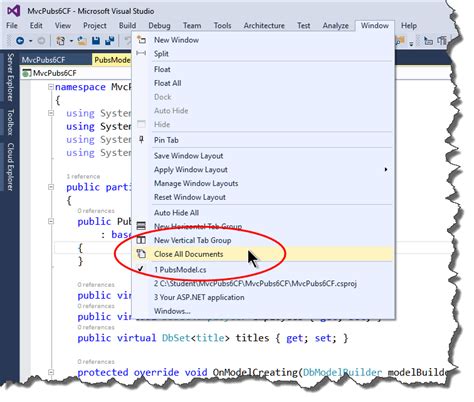Open the View menu

[x=63, y=26]
